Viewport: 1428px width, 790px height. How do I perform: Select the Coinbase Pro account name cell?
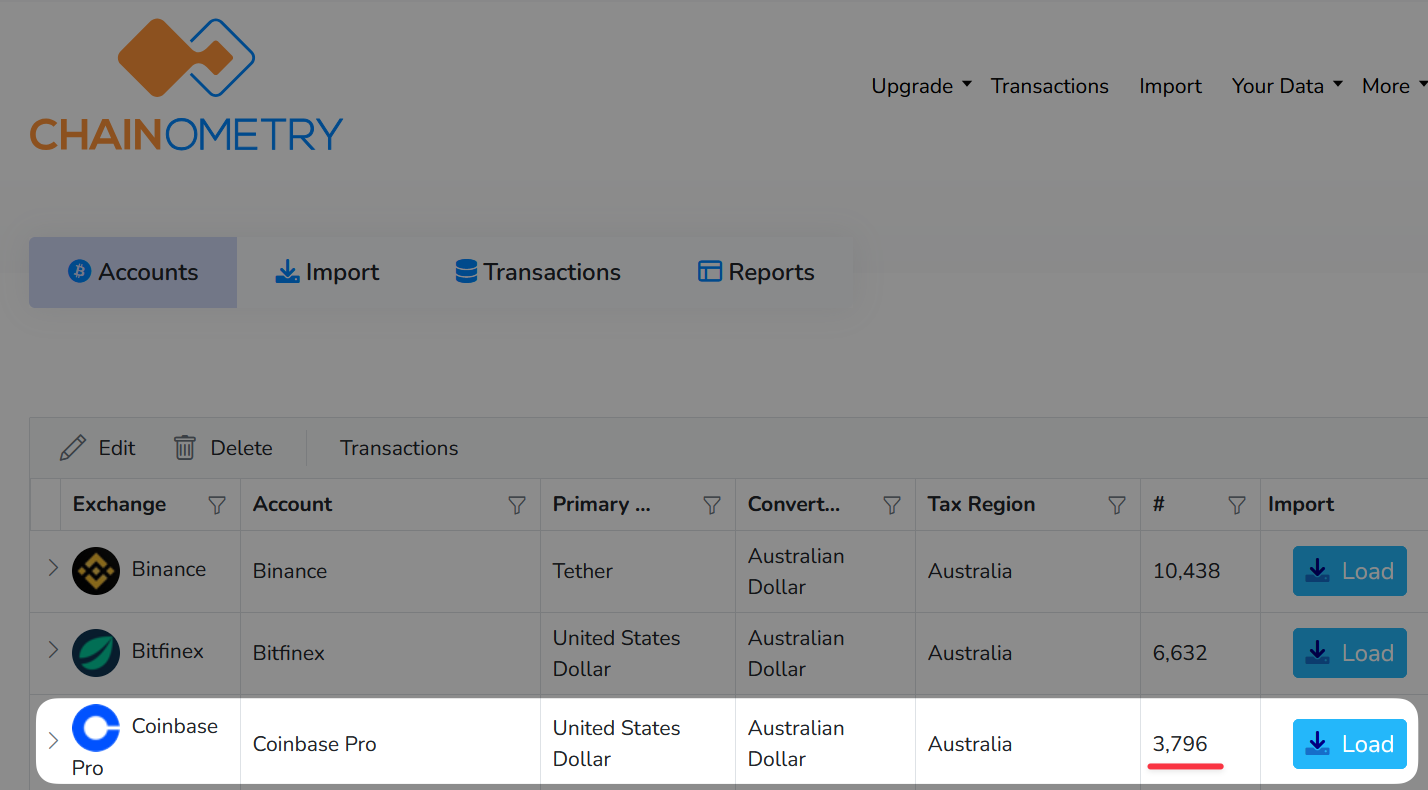[390, 744]
